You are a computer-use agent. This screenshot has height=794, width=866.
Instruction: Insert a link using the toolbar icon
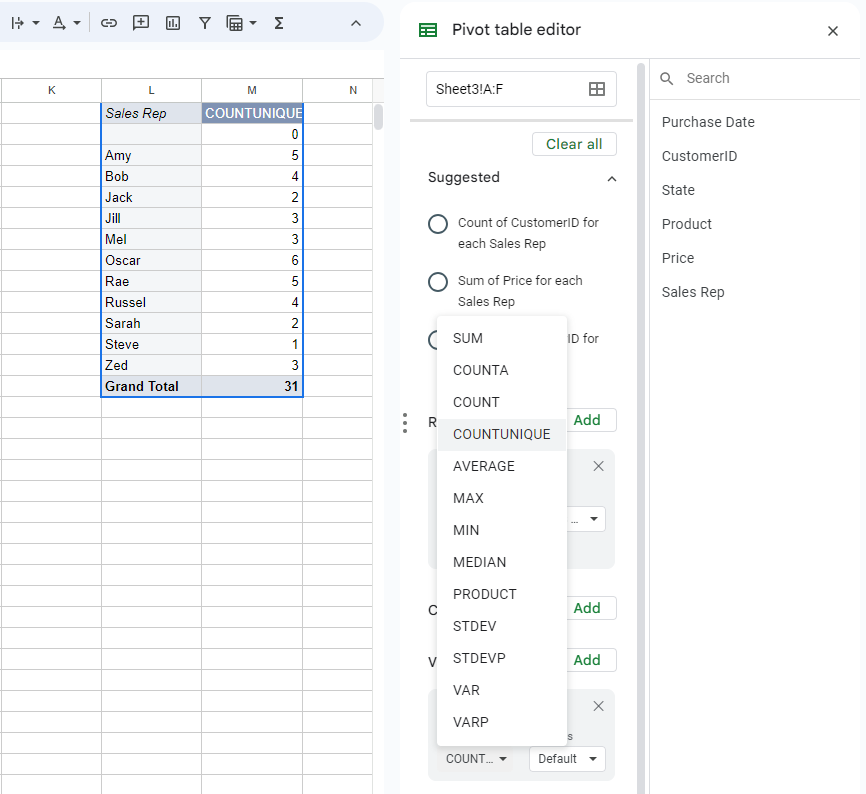click(108, 22)
